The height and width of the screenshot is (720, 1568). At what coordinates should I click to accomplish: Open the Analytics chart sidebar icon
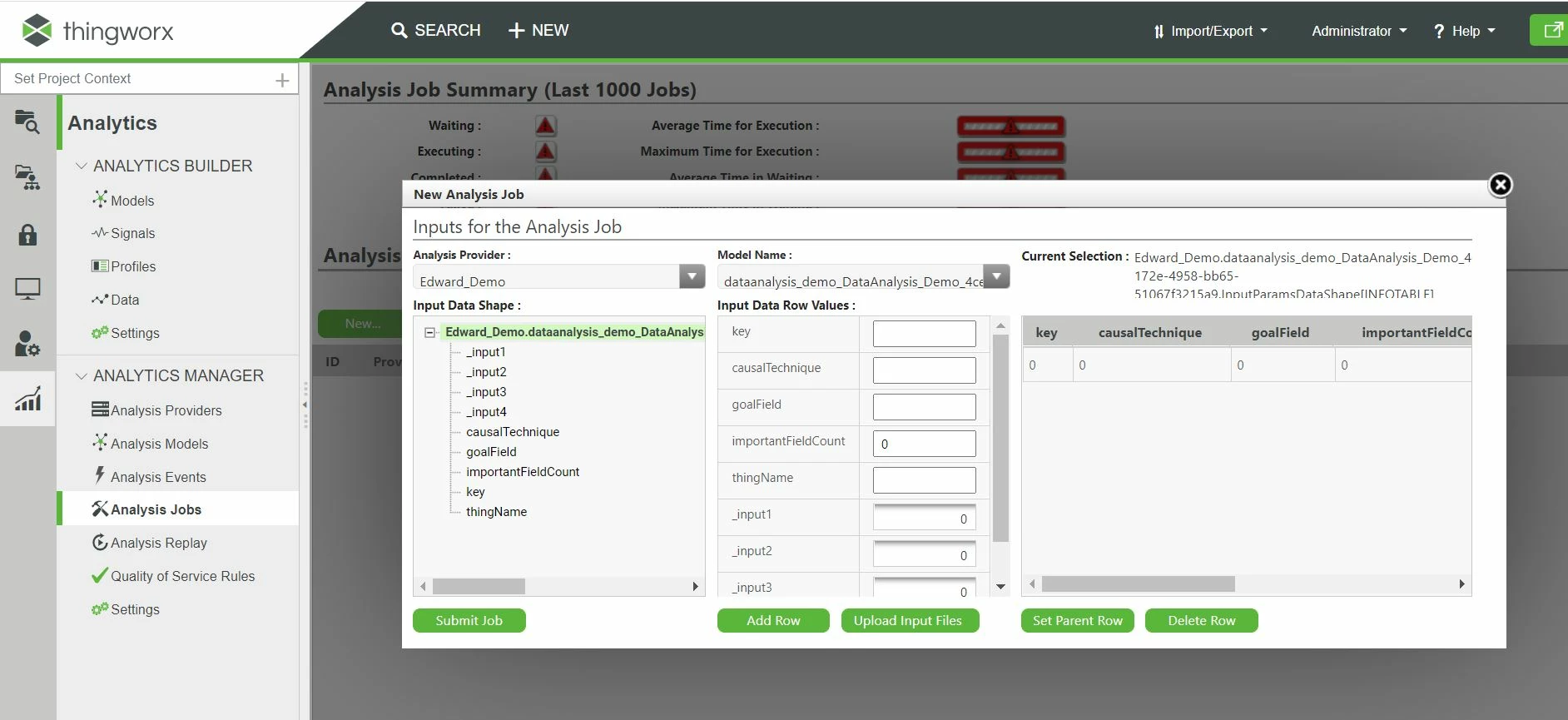[27, 399]
